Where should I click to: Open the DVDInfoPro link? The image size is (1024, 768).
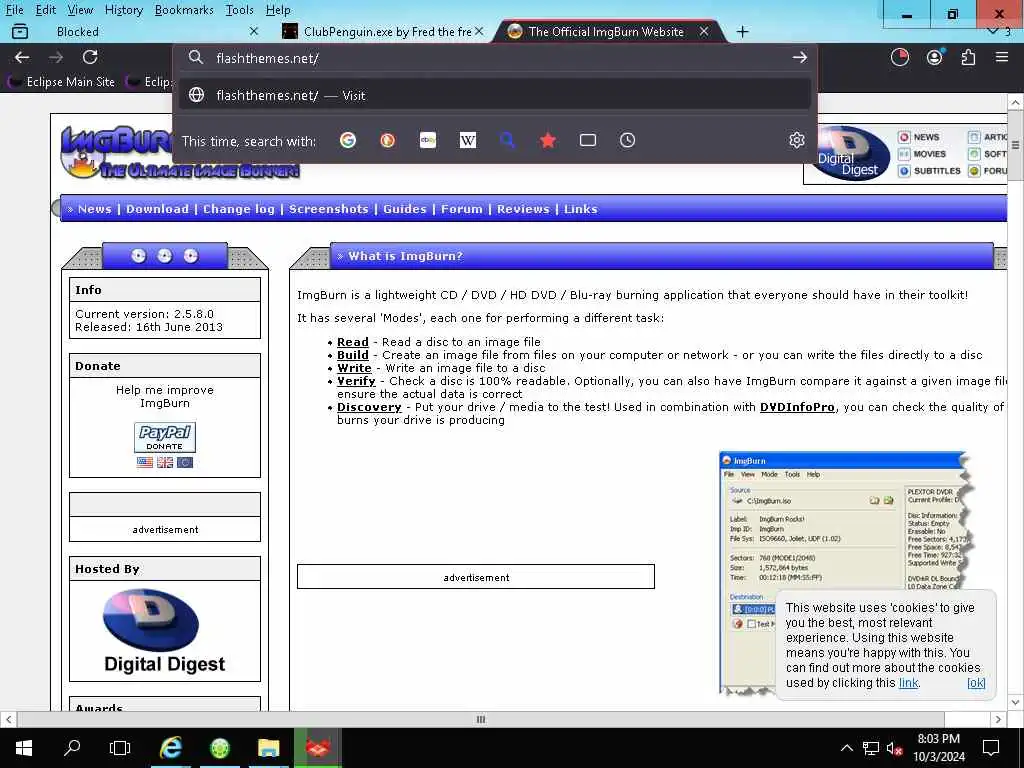pyautogui.click(x=797, y=407)
